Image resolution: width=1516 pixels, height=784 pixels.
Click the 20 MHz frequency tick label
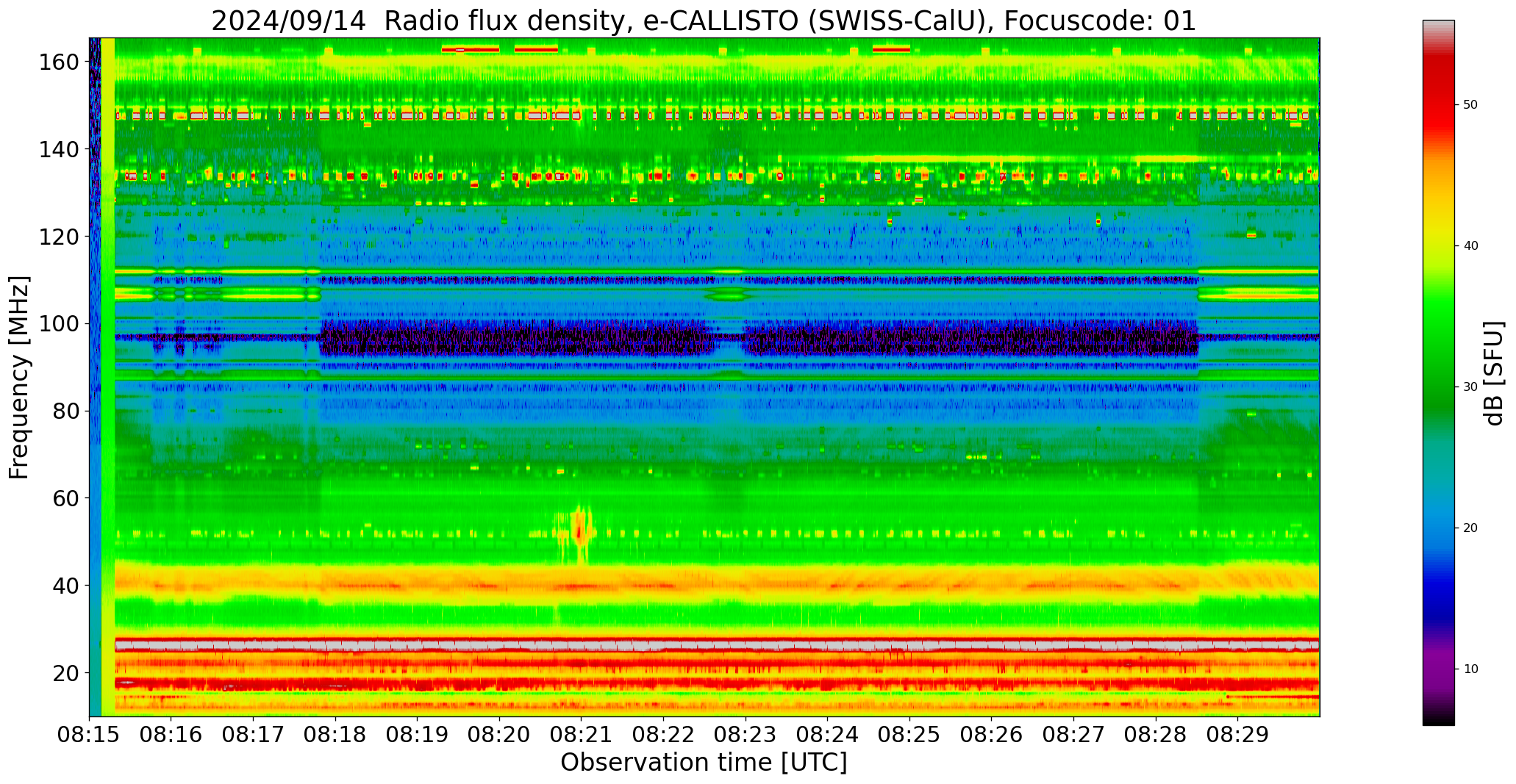point(65,673)
